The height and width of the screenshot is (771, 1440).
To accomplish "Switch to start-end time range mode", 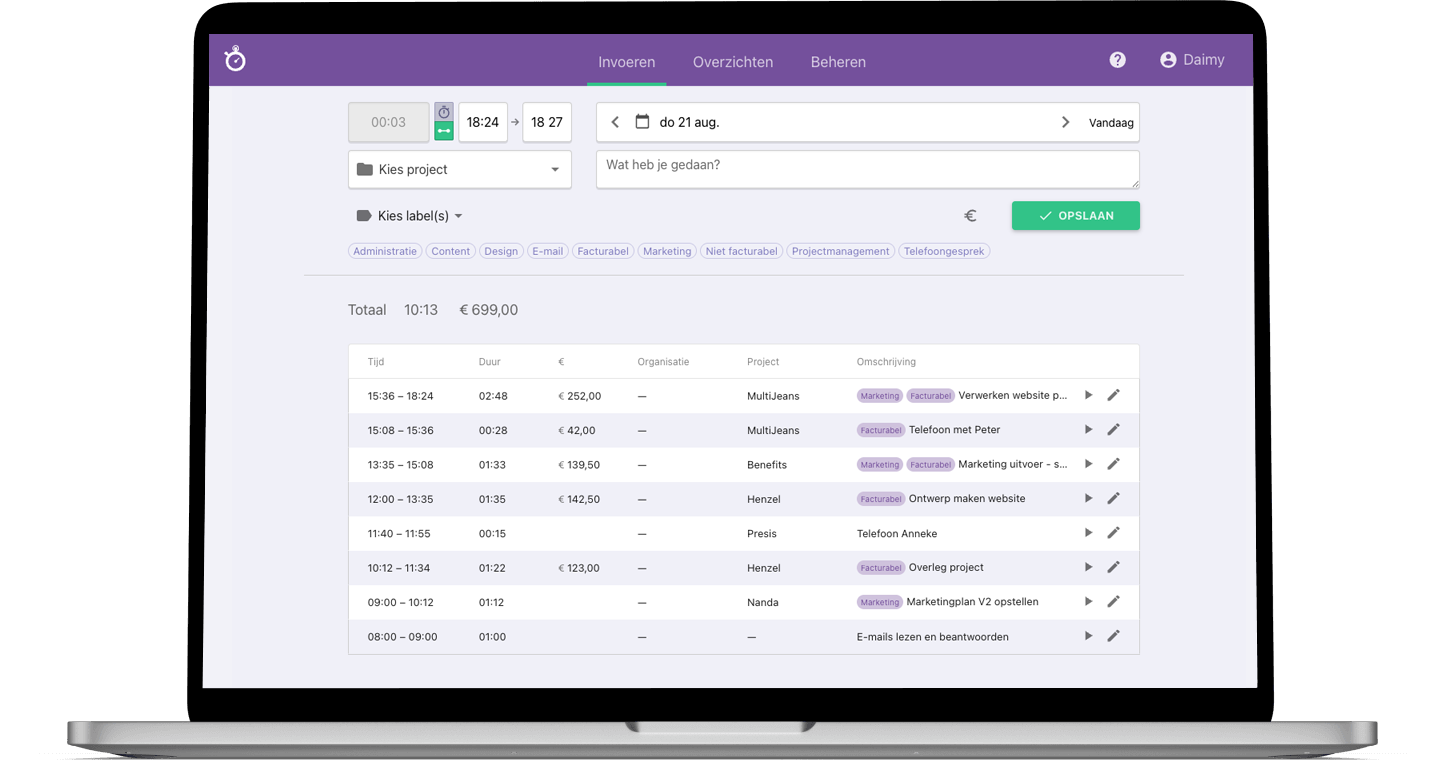I will (x=444, y=131).
